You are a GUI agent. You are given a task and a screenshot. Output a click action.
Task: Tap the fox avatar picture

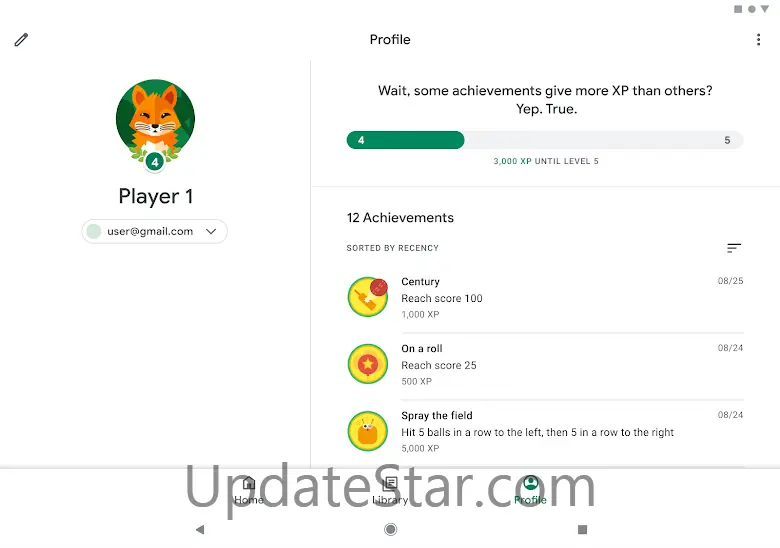click(155, 119)
